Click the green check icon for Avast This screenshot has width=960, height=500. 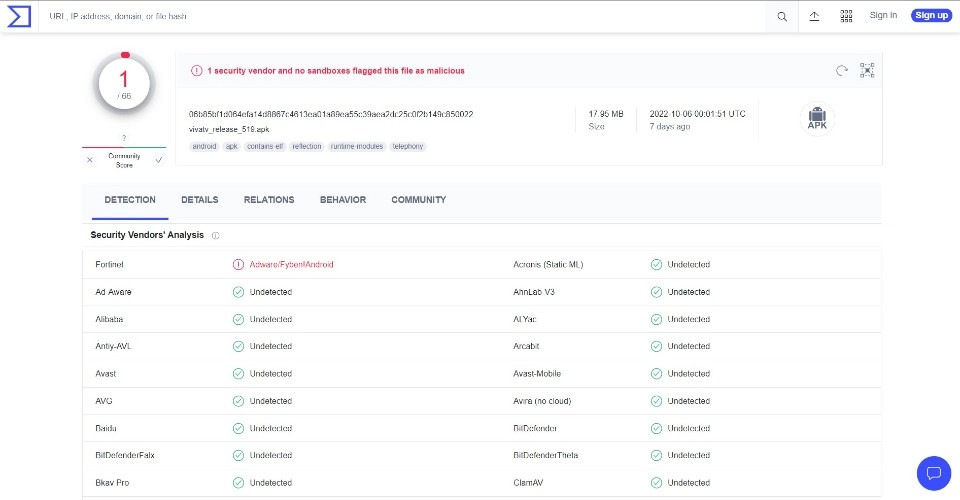click(x=238, y=373)
